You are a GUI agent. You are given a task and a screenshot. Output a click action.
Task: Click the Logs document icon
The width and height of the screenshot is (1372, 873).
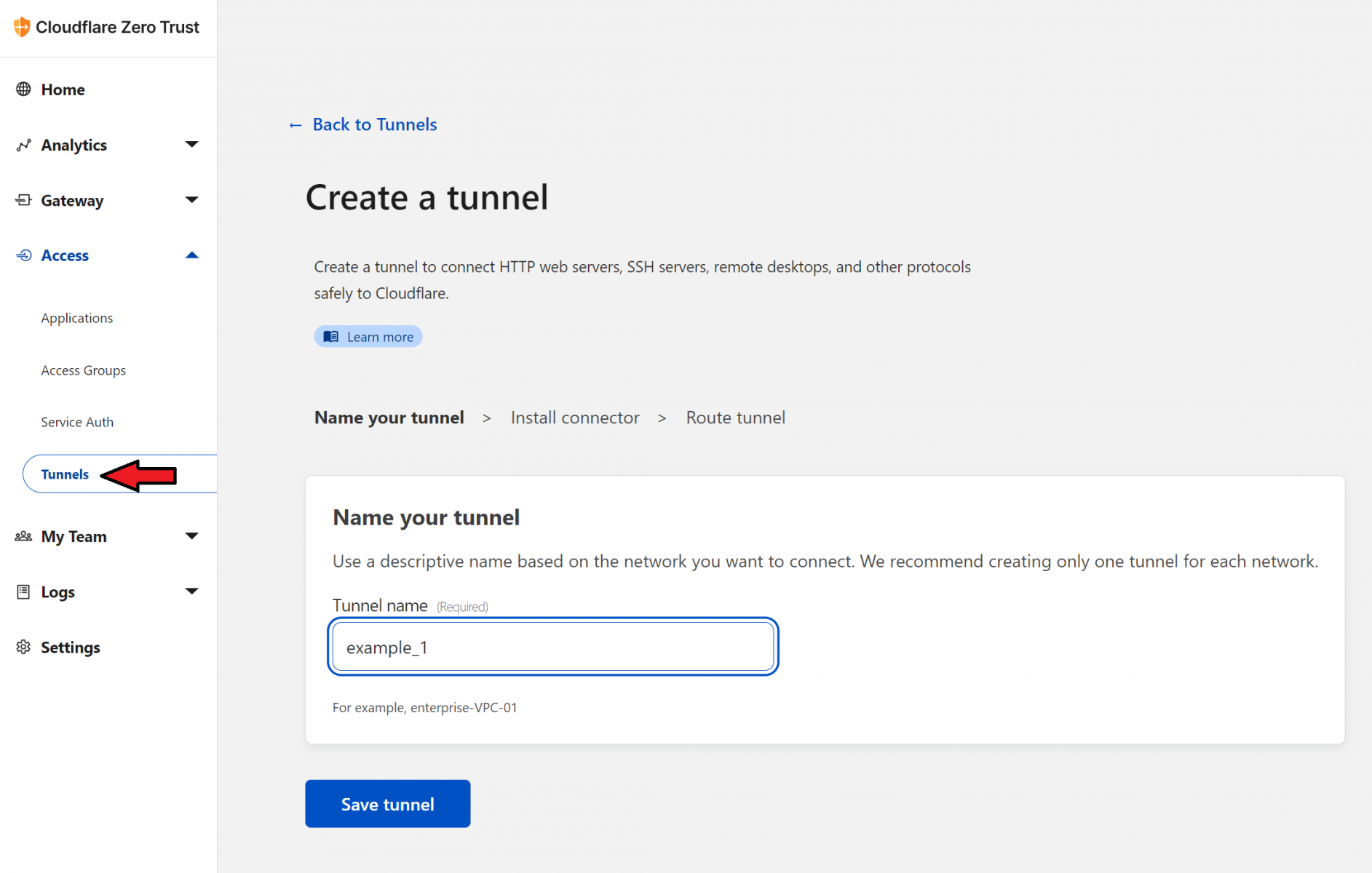click(x=23, y=591)
